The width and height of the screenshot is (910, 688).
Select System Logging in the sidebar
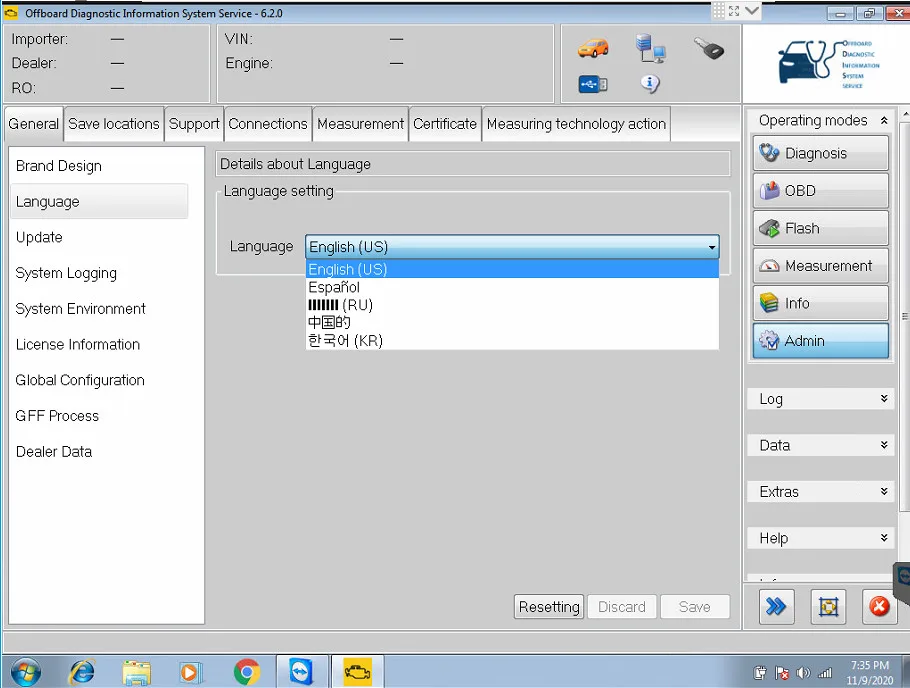coord(99,273)
